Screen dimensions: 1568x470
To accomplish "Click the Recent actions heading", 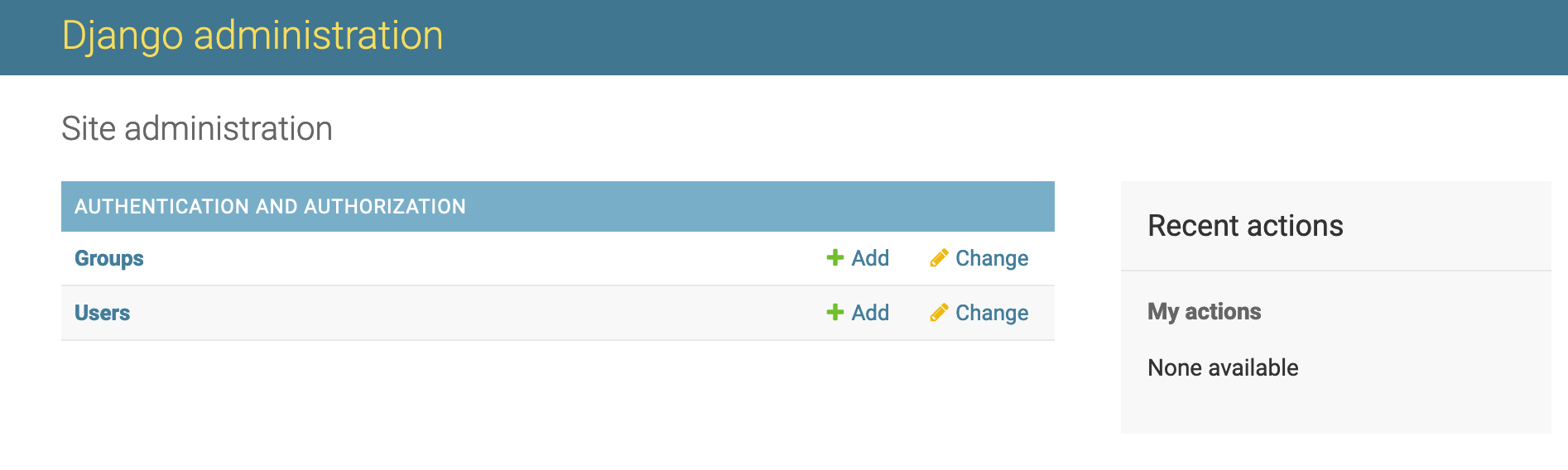I will tap(1245, 226).
